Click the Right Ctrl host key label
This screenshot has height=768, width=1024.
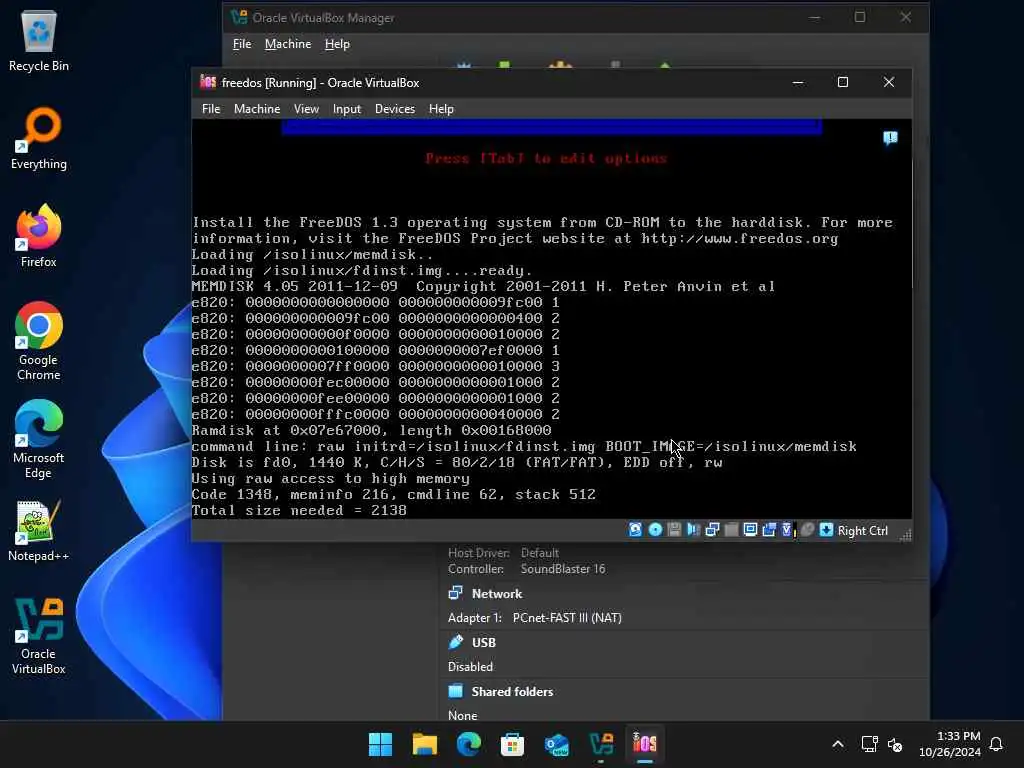click(x=863, y=531)
